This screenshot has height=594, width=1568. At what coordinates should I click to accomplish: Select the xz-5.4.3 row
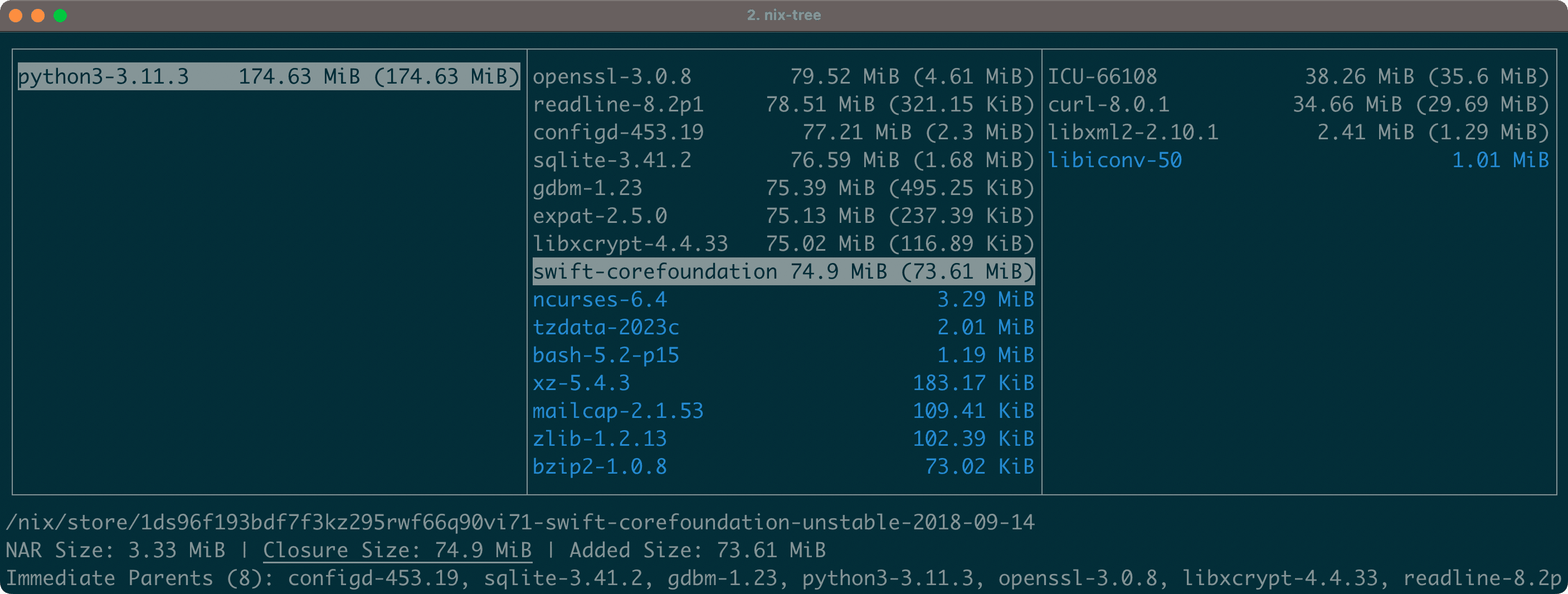click(x=783, y=383)
